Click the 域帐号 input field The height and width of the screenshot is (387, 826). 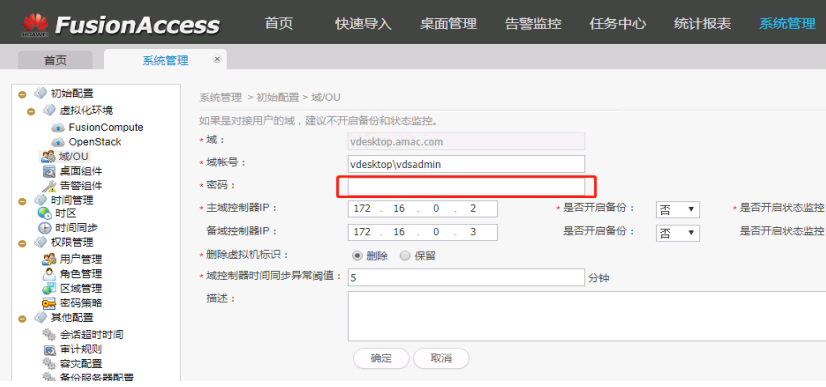click(466, 164)
